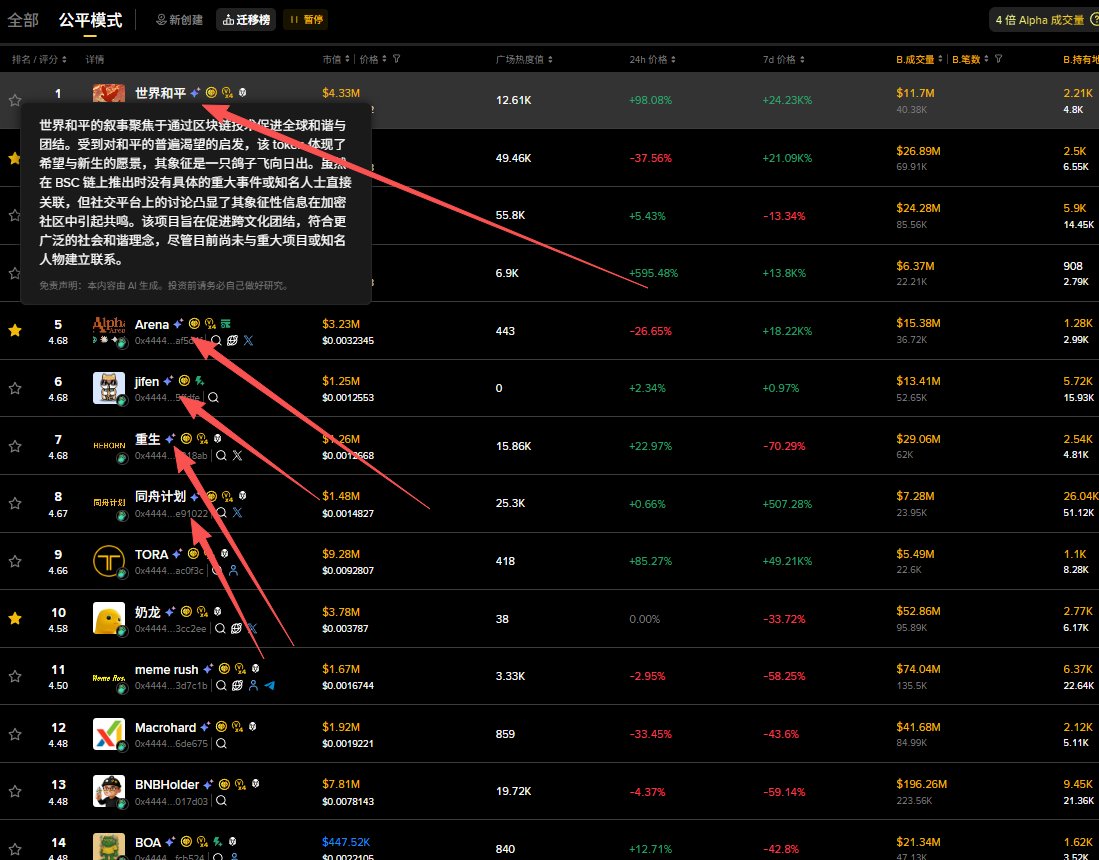
Task: Click search icon in 奶龙 row
Action: click(220, 629)
